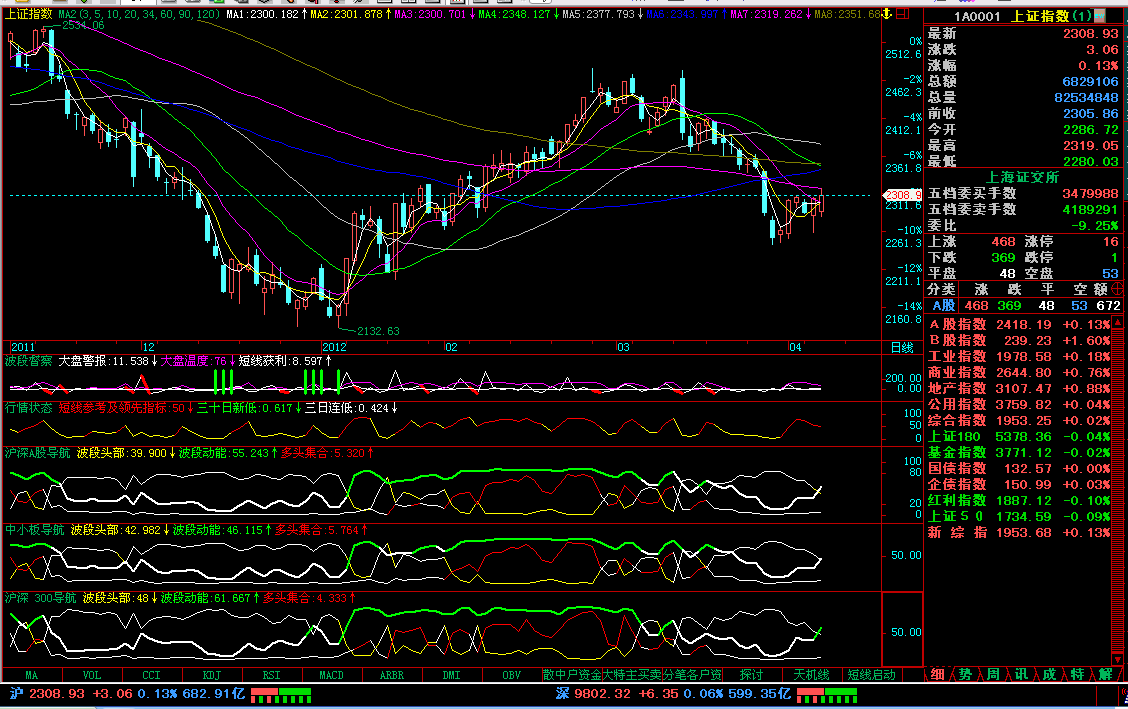Select the VOL indicator tab

point(91,675)
